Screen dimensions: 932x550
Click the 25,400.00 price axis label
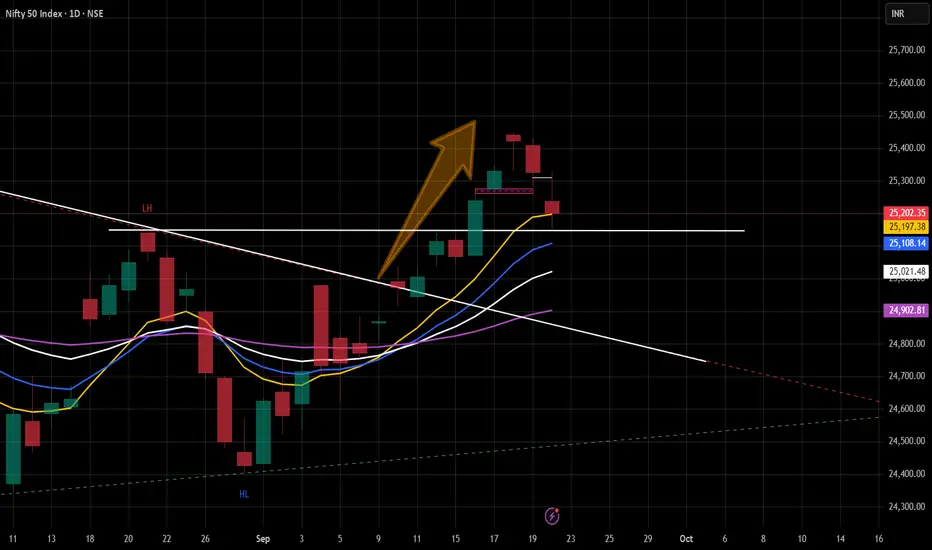(906, 147)
